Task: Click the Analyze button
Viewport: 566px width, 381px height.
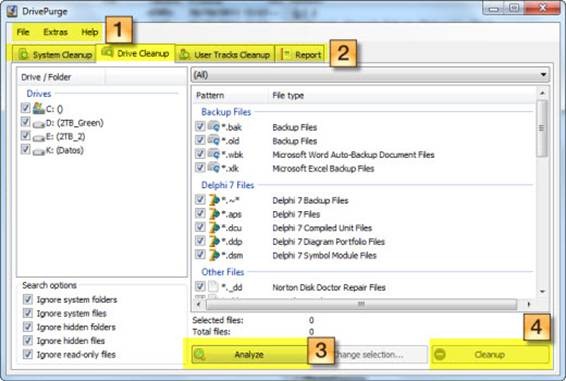Action: click(250, 355)
